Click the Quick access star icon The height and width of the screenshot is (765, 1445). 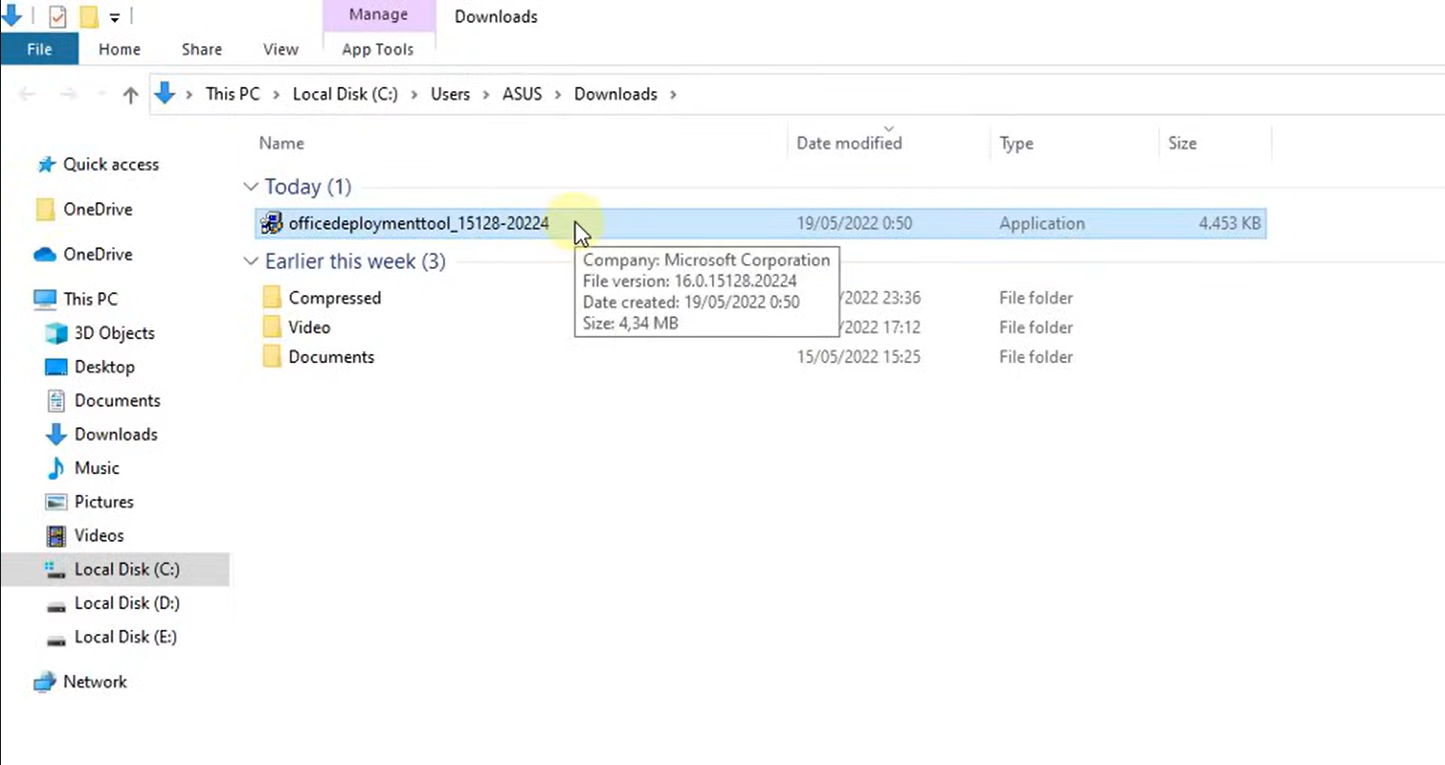point(45,164)
